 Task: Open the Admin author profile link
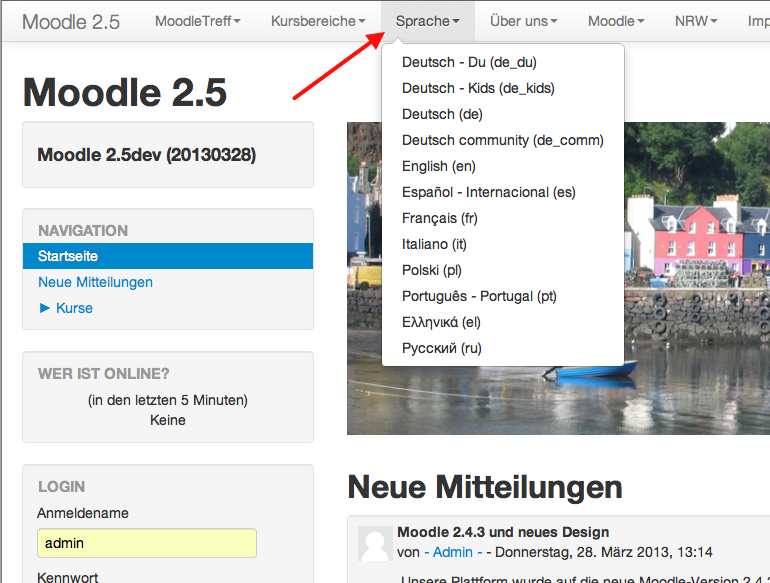tap(453, 552)
